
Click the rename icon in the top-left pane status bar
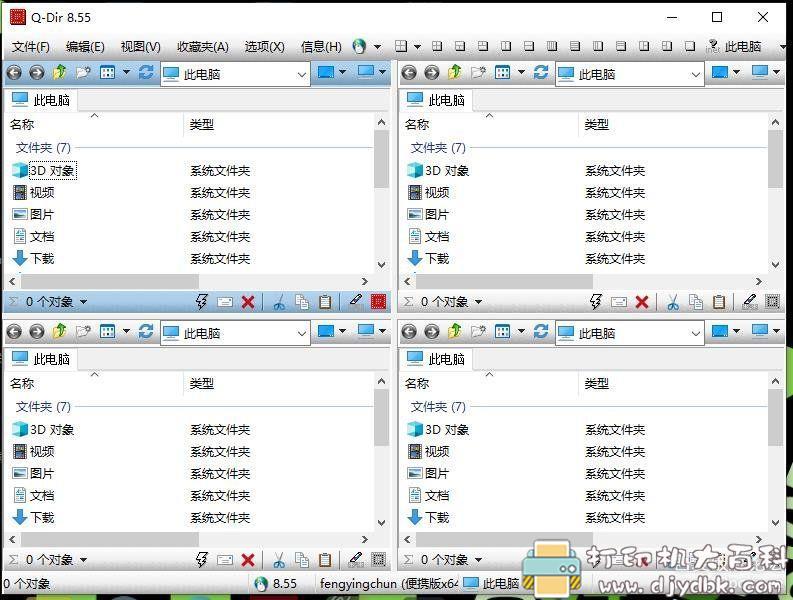[x=225, y=303]
